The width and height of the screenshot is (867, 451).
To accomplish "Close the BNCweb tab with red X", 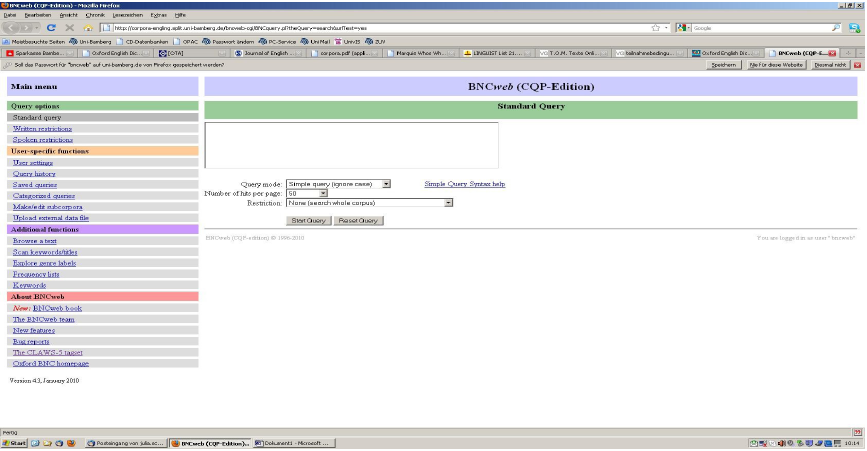I will (x=832, y=53).
